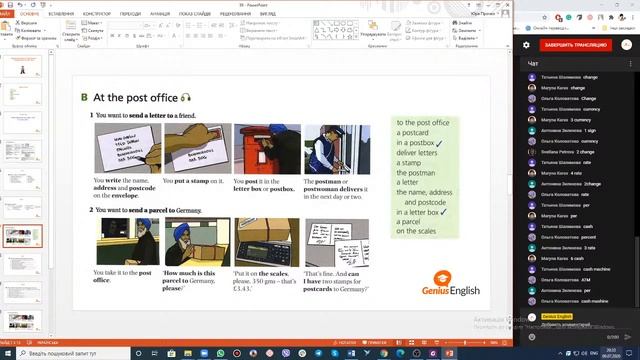Click the Скинути reset slide button

click(x=92, y=31)
